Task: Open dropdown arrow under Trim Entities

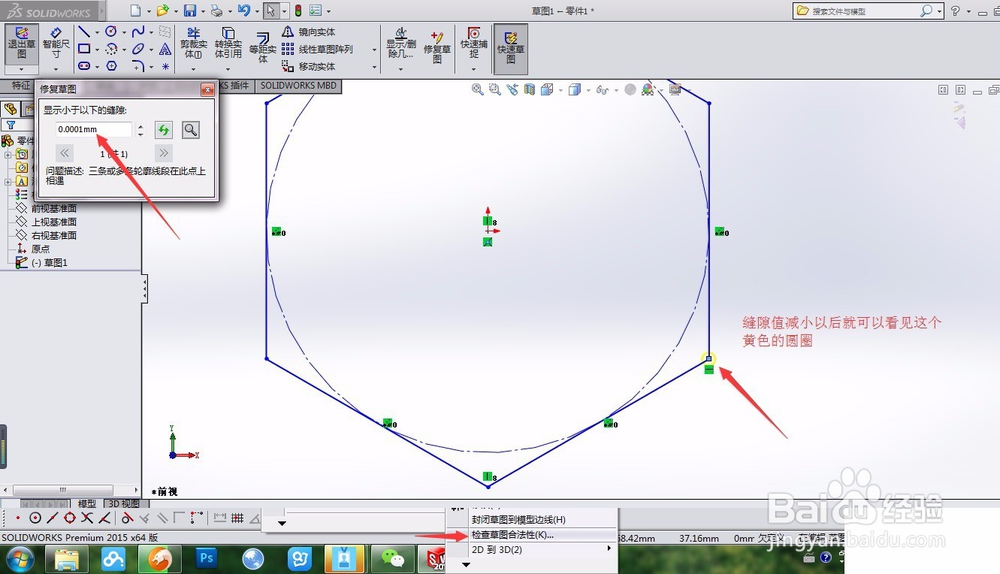Action: 193,68
